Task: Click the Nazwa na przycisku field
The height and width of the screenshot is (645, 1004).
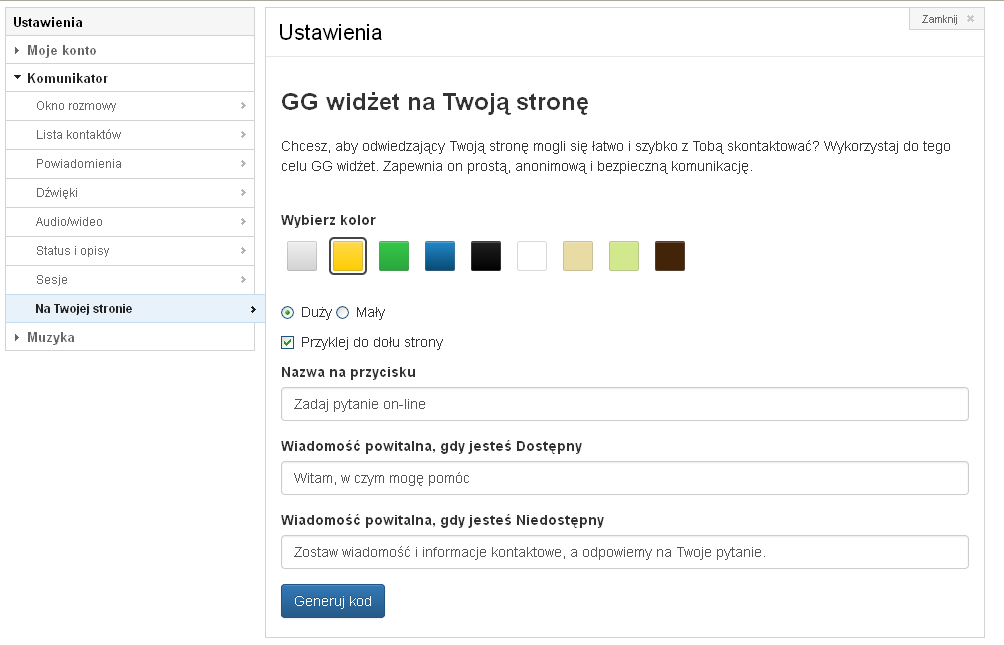Action: click(x=625, y=404)
